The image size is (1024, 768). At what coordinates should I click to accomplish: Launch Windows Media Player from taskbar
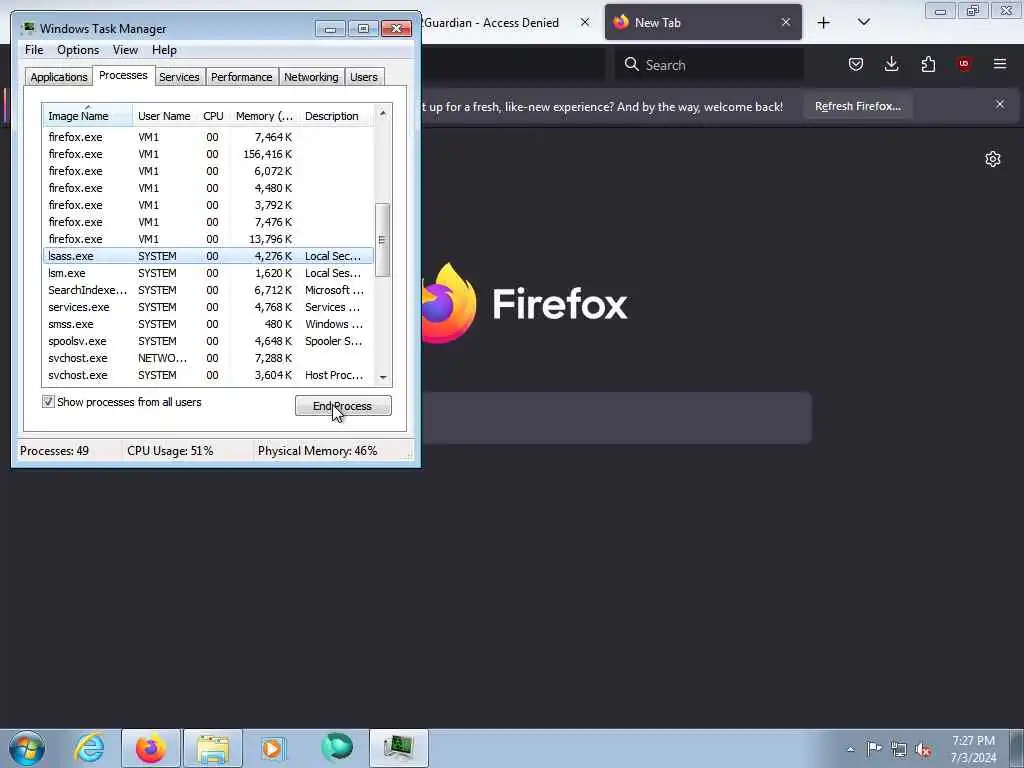coord(272,748)
